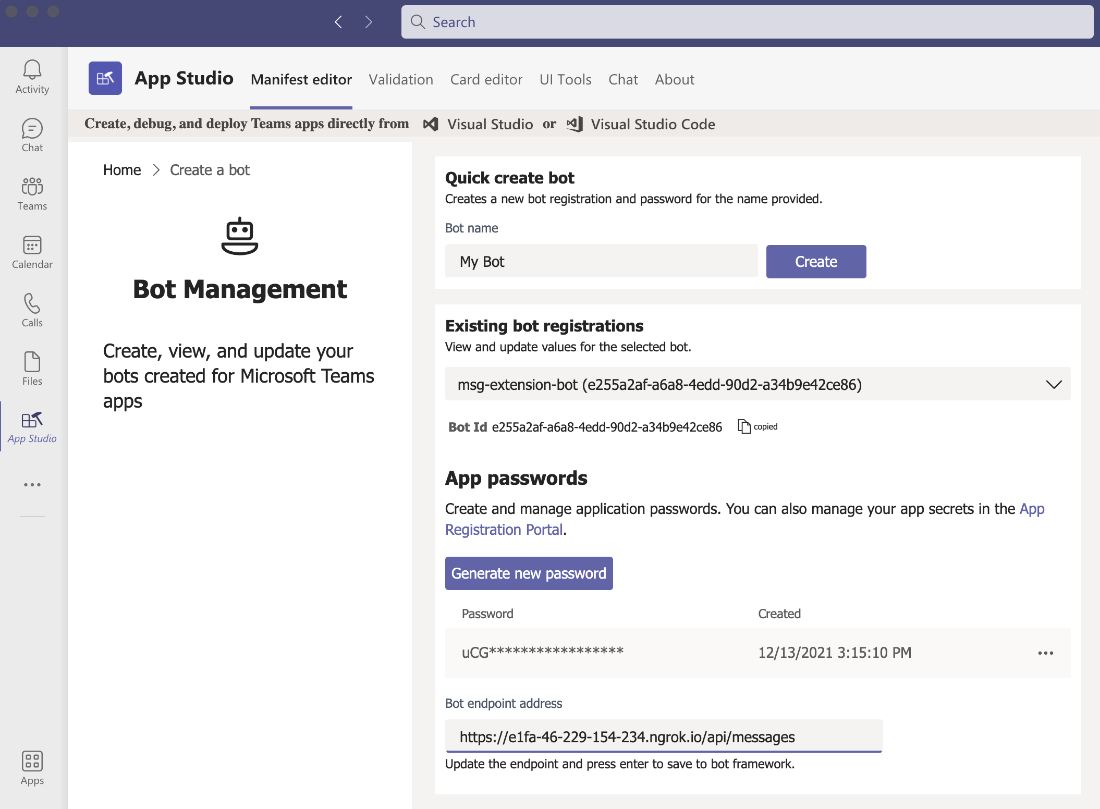Click the Created column header

pyautogui.click(x=779, y=614)
